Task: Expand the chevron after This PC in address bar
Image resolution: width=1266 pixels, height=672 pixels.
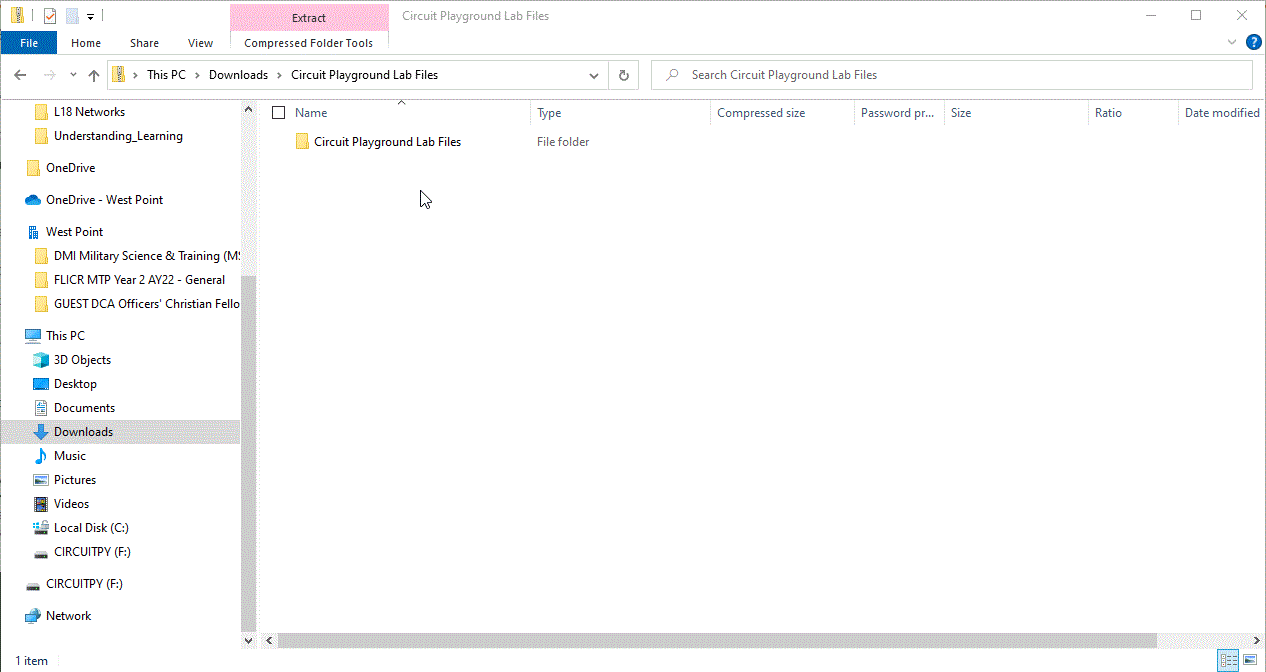Action: pos(198,75)
